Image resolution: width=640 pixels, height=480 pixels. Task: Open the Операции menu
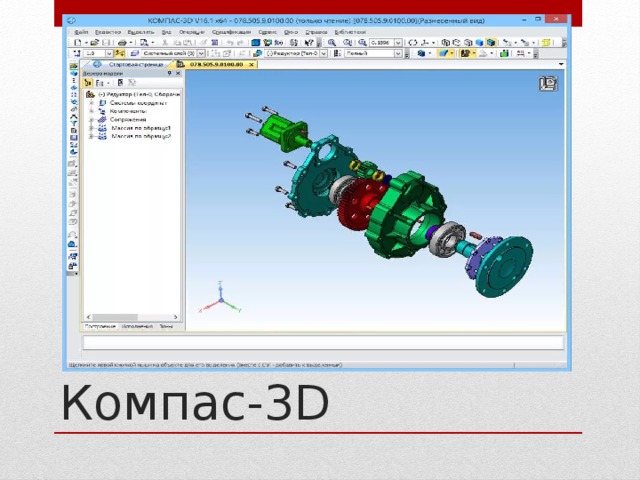point(191,32)
